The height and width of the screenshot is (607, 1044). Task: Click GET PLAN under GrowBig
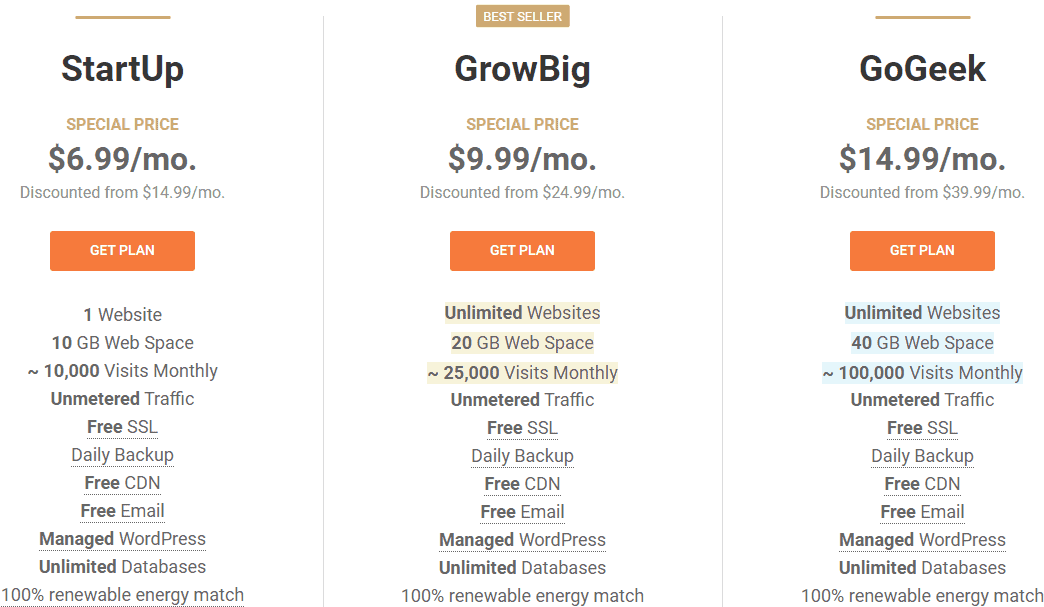[x=522, y=251]
